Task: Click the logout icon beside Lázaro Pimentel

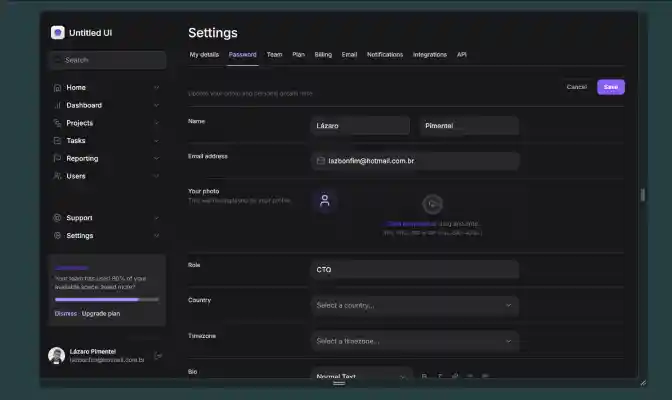Action: tap(158, 355)
